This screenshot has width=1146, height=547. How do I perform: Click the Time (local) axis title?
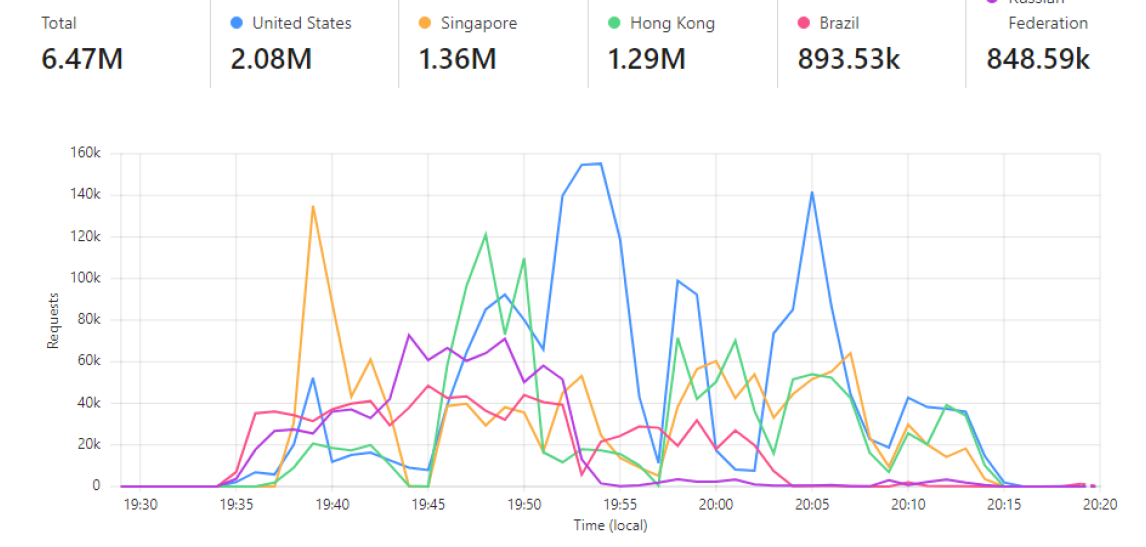[610, 526]
